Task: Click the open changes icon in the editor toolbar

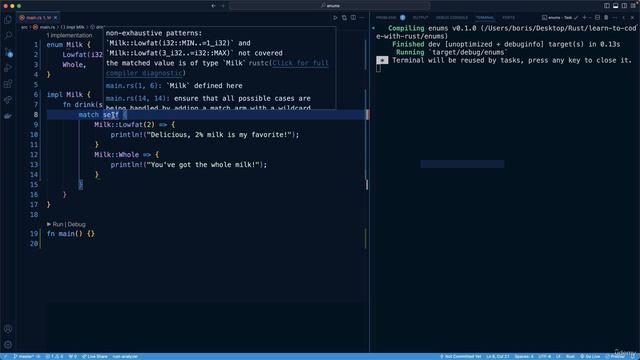Action: (344, 18)
